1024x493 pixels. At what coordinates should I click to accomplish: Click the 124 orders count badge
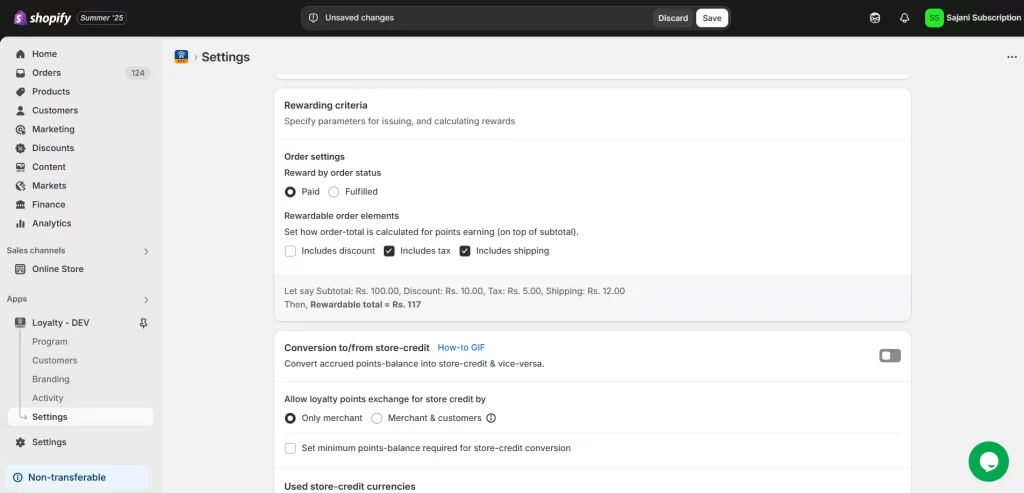pyautogui.click(x=138, y=73)
